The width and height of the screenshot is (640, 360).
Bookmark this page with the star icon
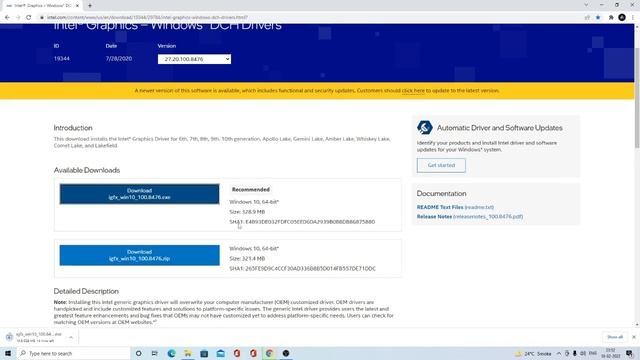598,17
